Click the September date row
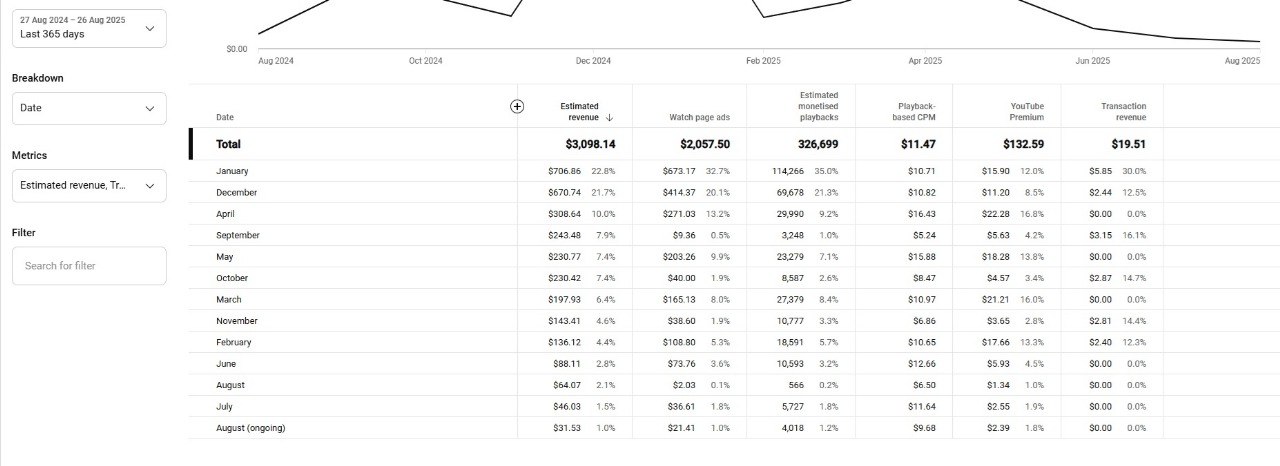The height and width of the screenshot is (466, 1280). pos(237,235)
